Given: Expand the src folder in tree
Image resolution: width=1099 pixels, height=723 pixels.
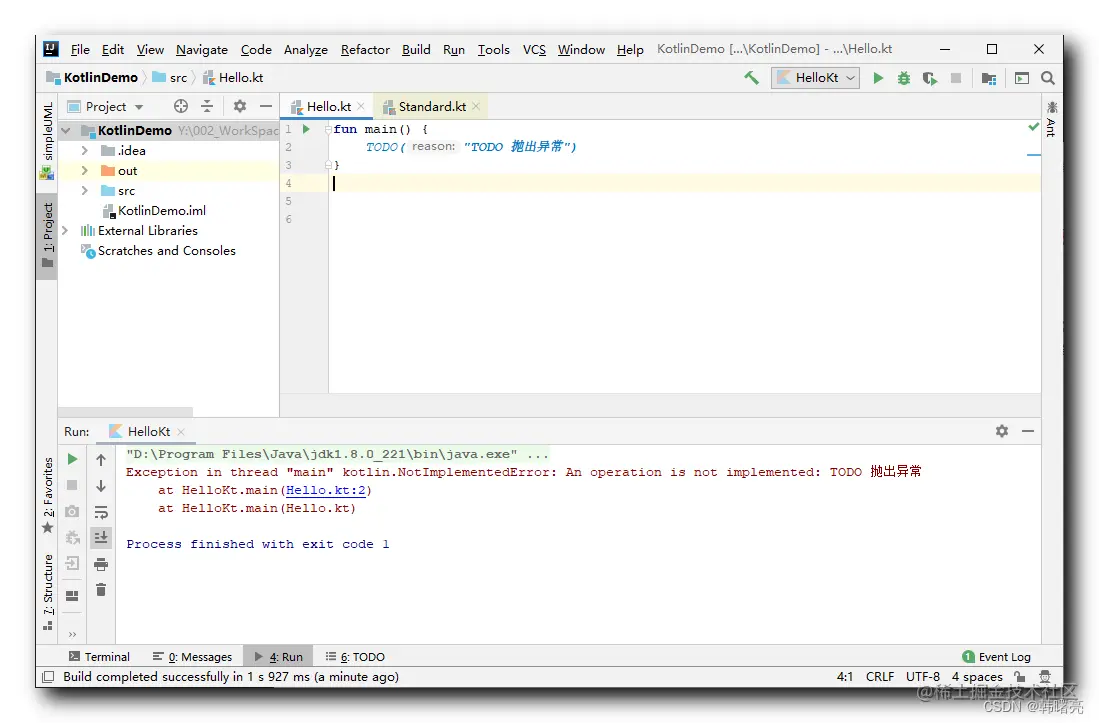Looking at the screenshot, I should pyautogui.click(x=85, y=191).
